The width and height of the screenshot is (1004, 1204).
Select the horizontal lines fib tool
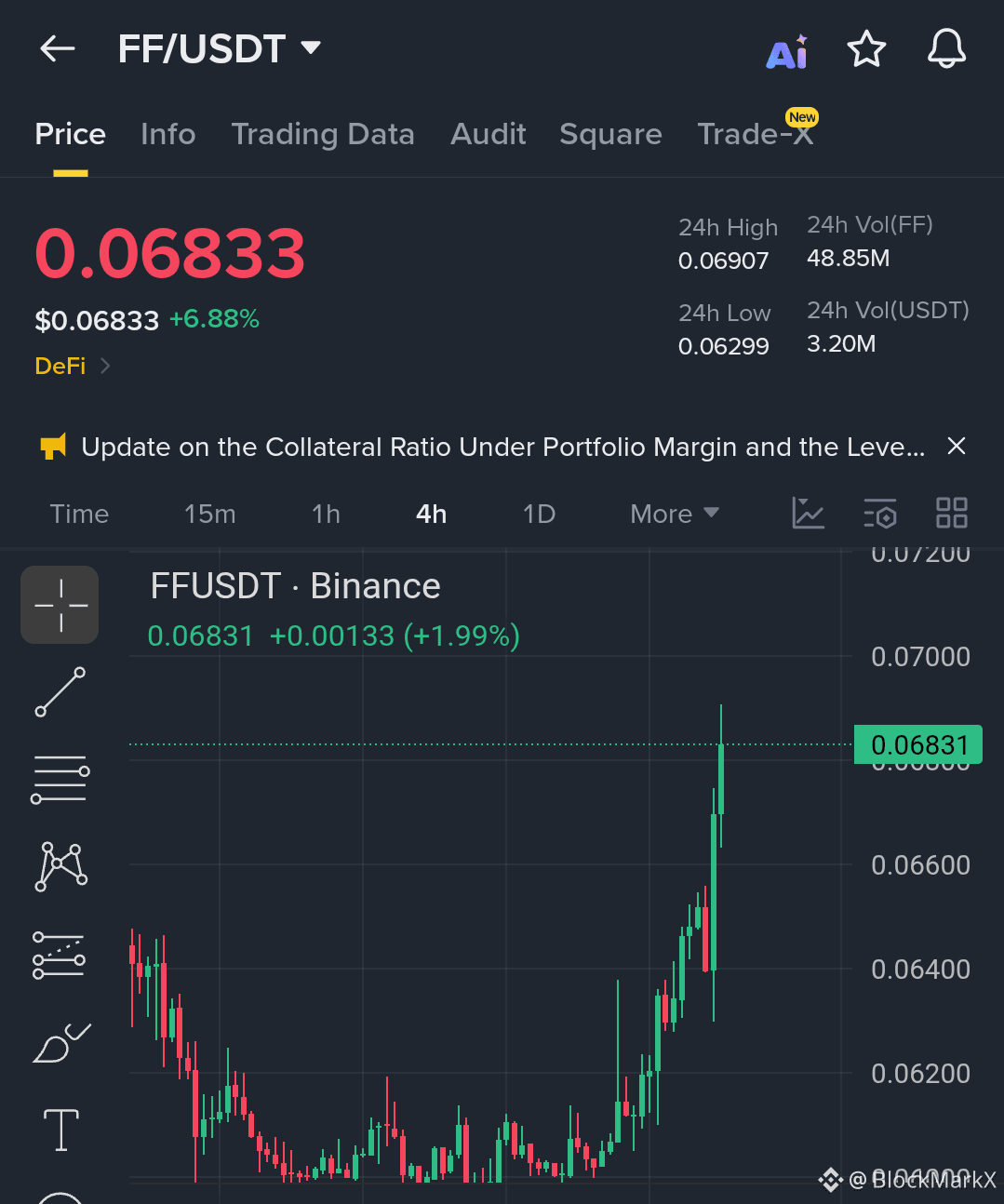(x=60, y=780)
